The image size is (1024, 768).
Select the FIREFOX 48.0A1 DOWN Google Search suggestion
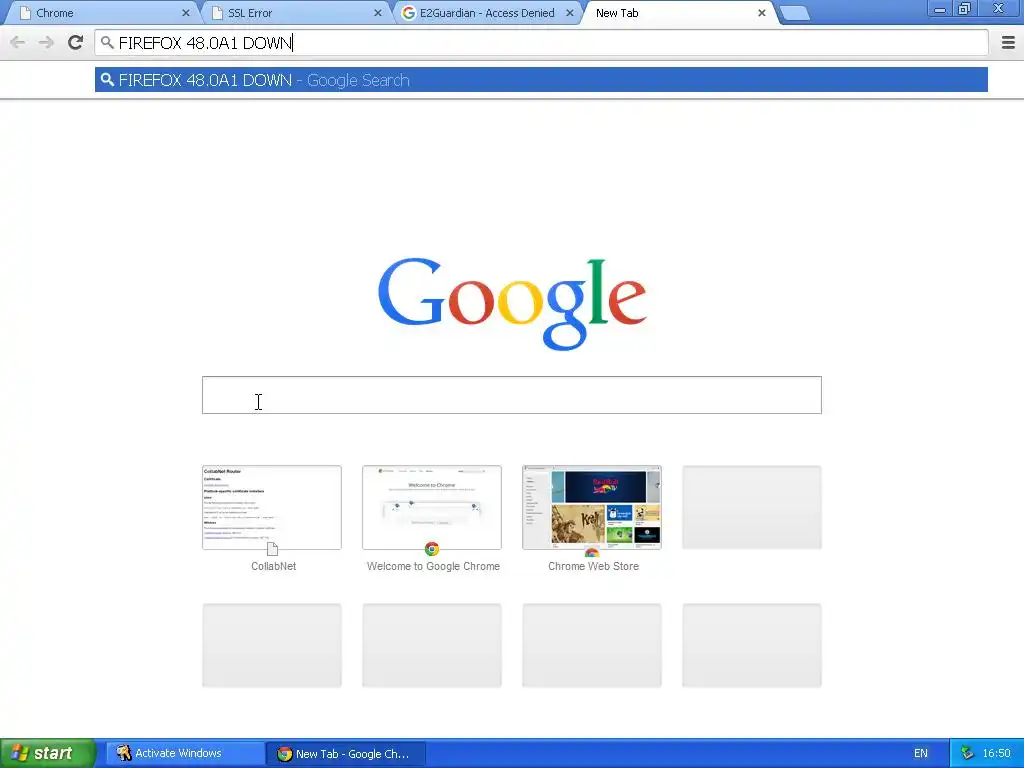pyautogui.click(x=541, y=80)
